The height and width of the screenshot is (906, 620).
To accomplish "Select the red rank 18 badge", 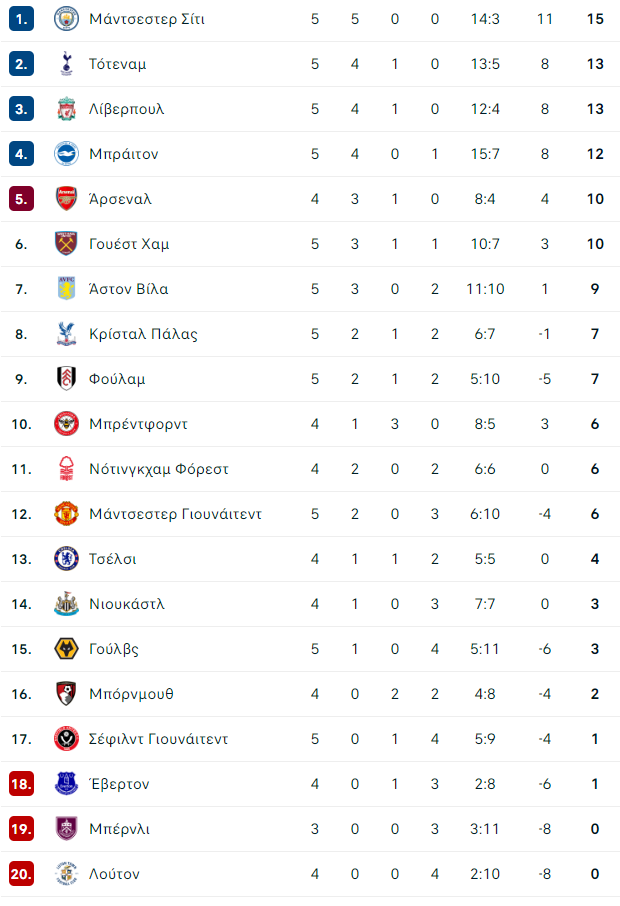I will [x=21, y=784].
